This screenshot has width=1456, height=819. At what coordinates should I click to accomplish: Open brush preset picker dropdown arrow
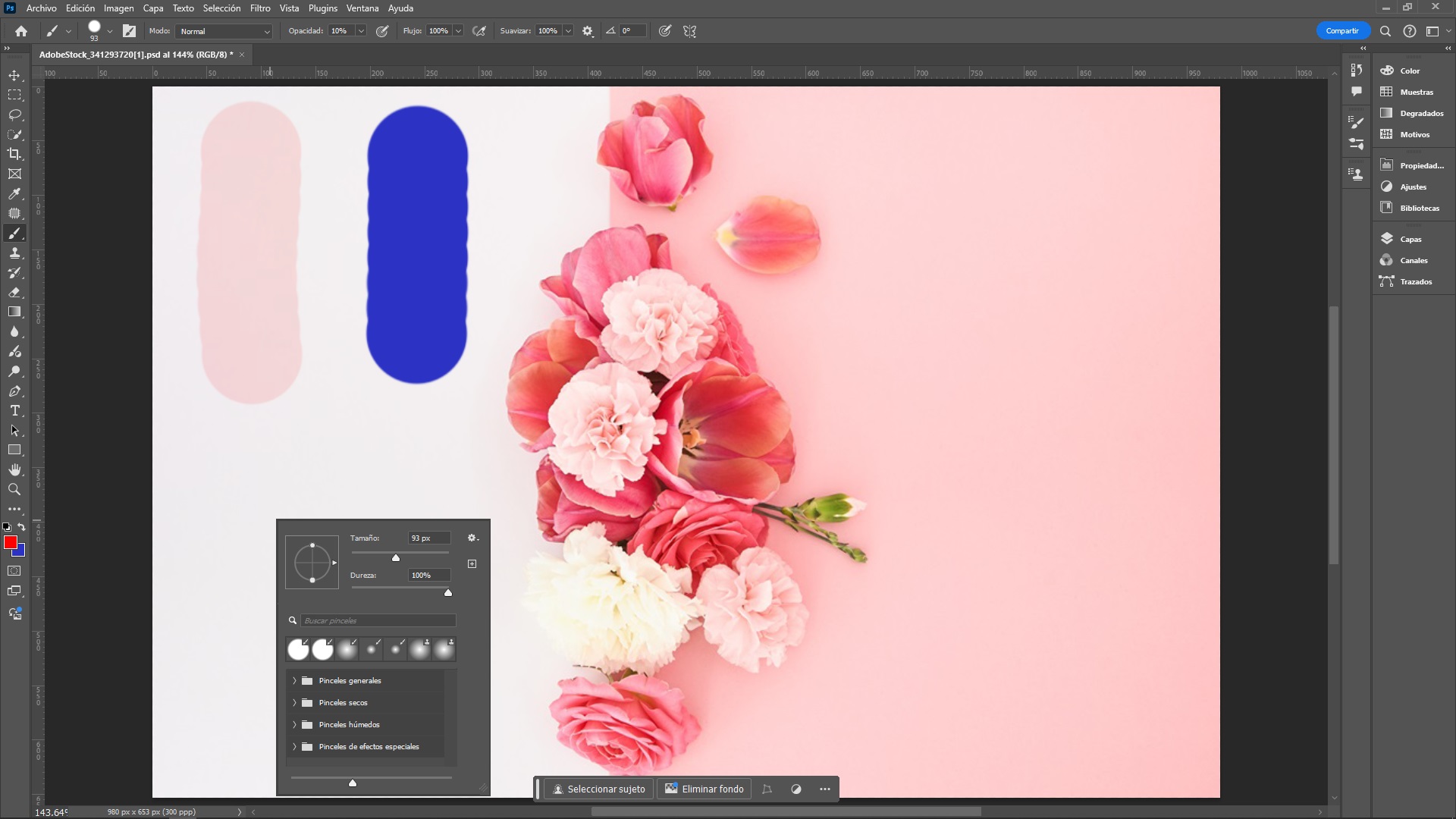(x=110, y=31)
